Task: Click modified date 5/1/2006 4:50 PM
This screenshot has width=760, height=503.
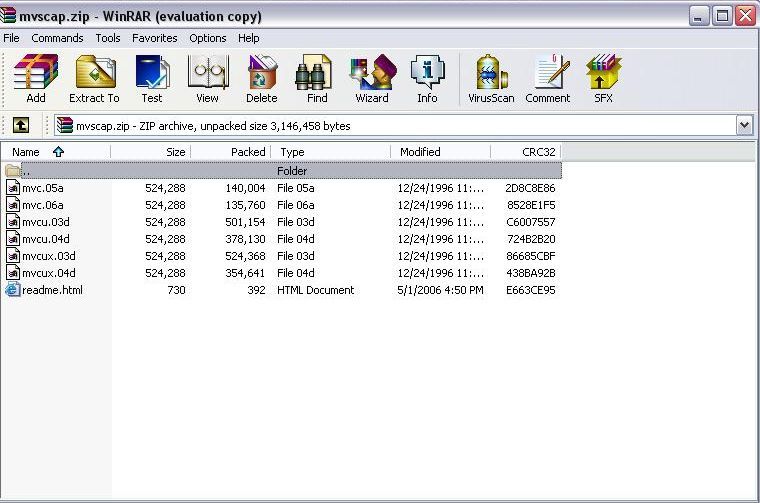Action: point(440,290)
